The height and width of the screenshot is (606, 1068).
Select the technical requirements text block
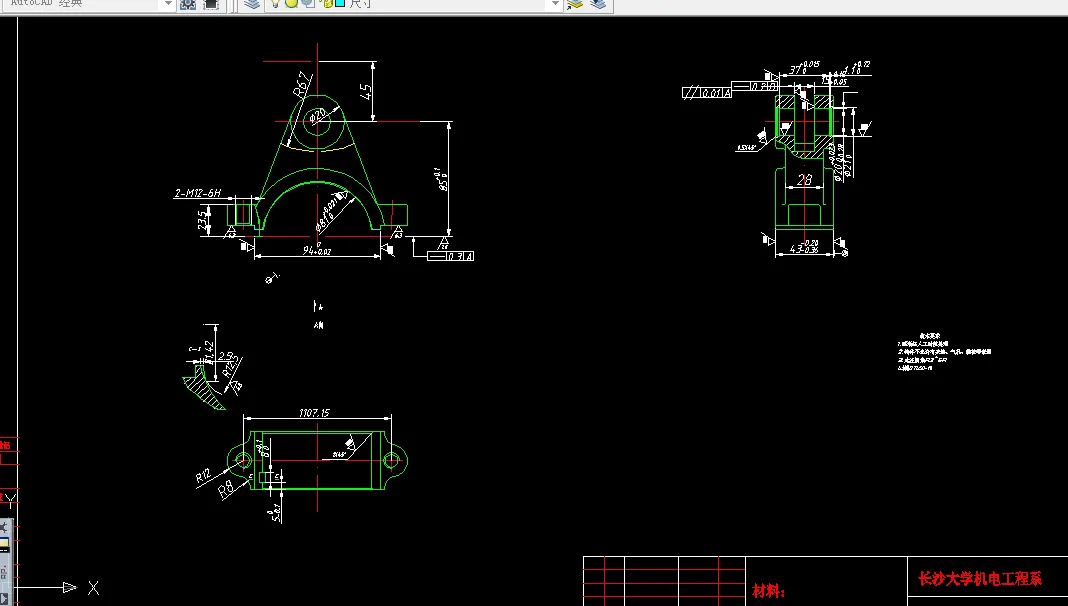pyautogui.click(x=944, y=352)
